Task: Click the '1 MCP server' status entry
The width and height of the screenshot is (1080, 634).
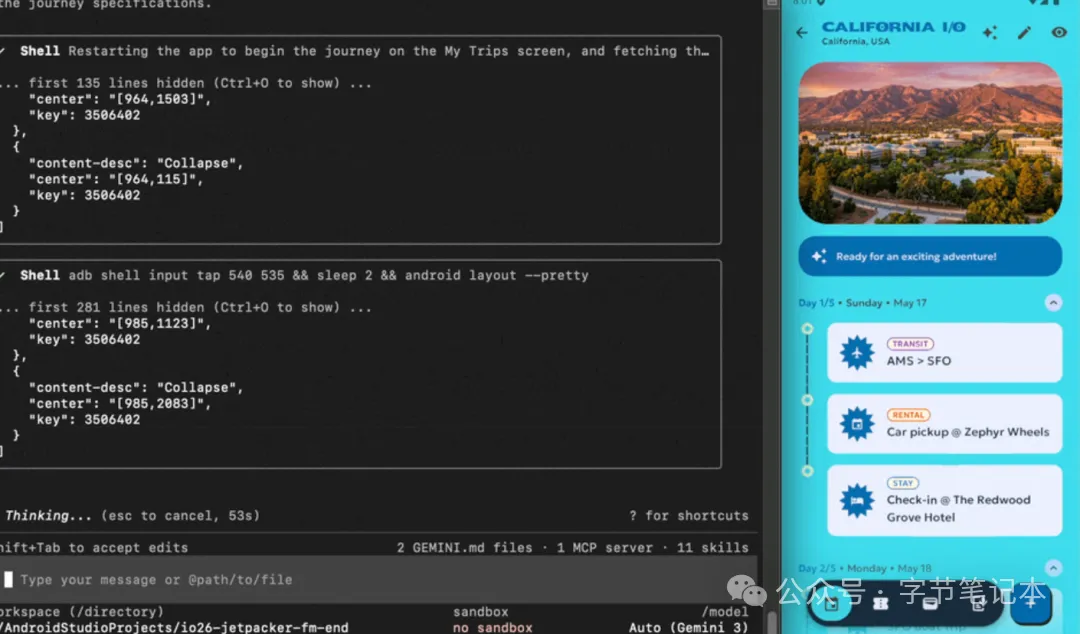Action: point(605,548)
